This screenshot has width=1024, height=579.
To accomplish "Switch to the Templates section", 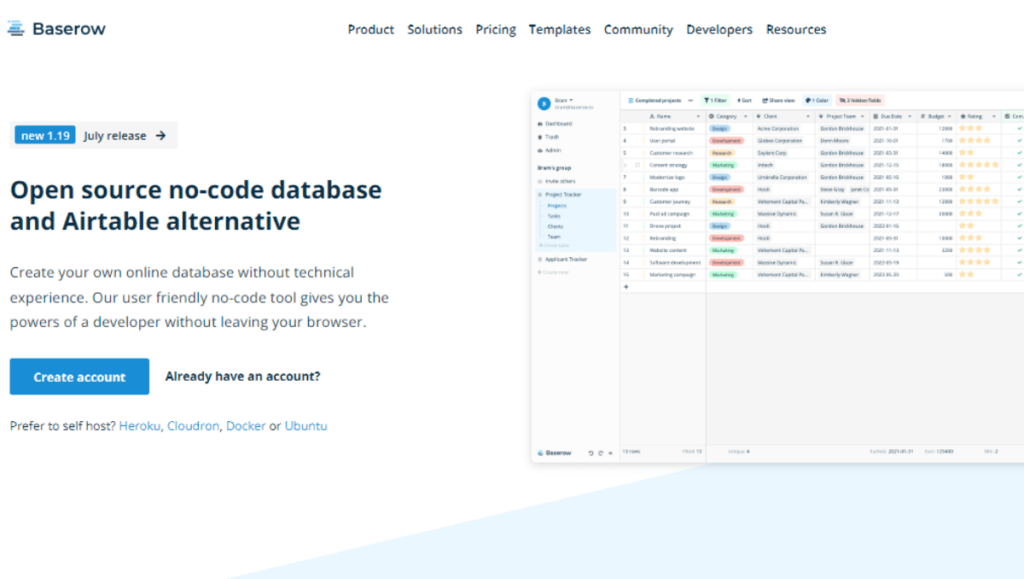I will [559, 29].
